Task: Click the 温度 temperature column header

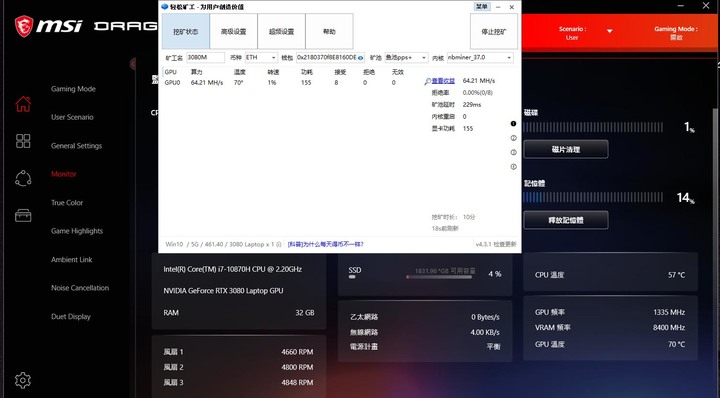Action: point(240,72)
